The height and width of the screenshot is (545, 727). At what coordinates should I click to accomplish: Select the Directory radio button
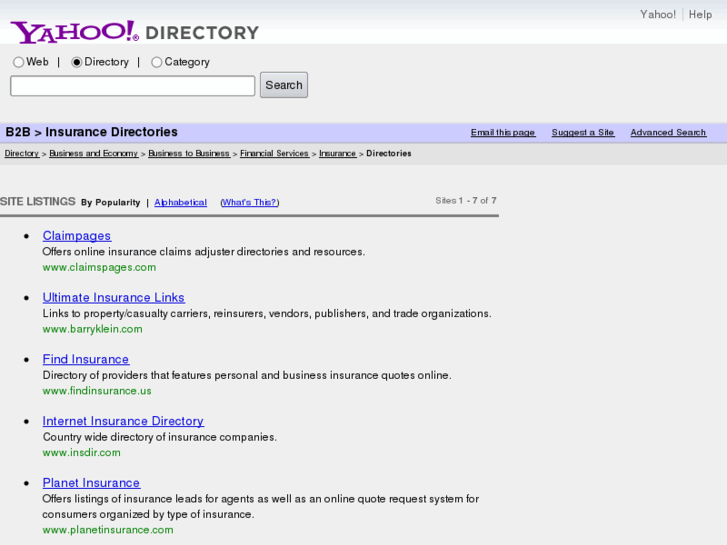click(x=77, y=62)
